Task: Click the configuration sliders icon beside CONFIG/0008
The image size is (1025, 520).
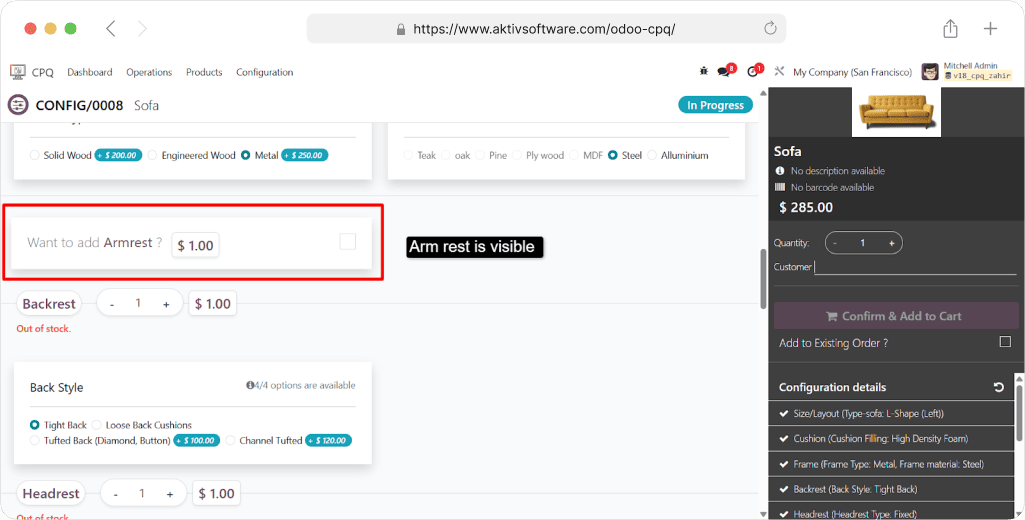Action: [x=18, y=105]
